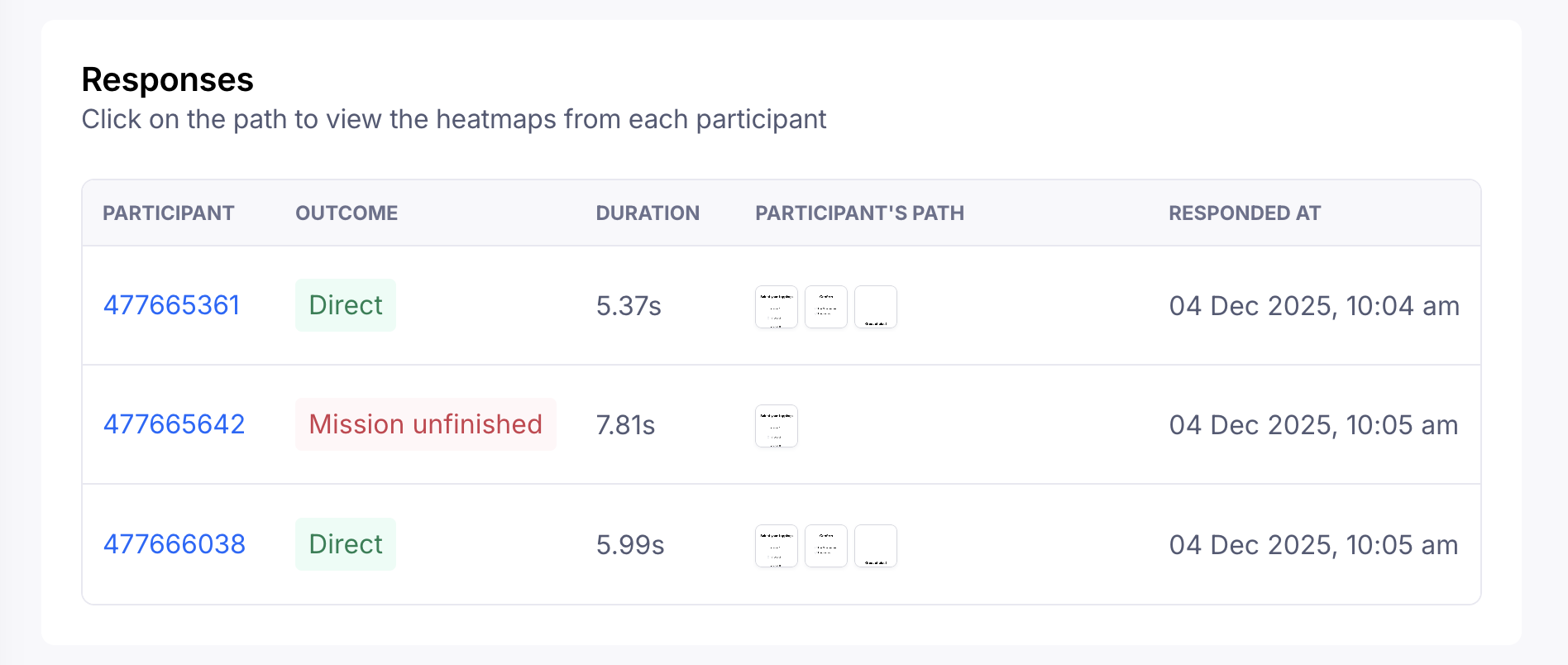
Task: Click the Participant column header
Action: click(x=169, y=213)
